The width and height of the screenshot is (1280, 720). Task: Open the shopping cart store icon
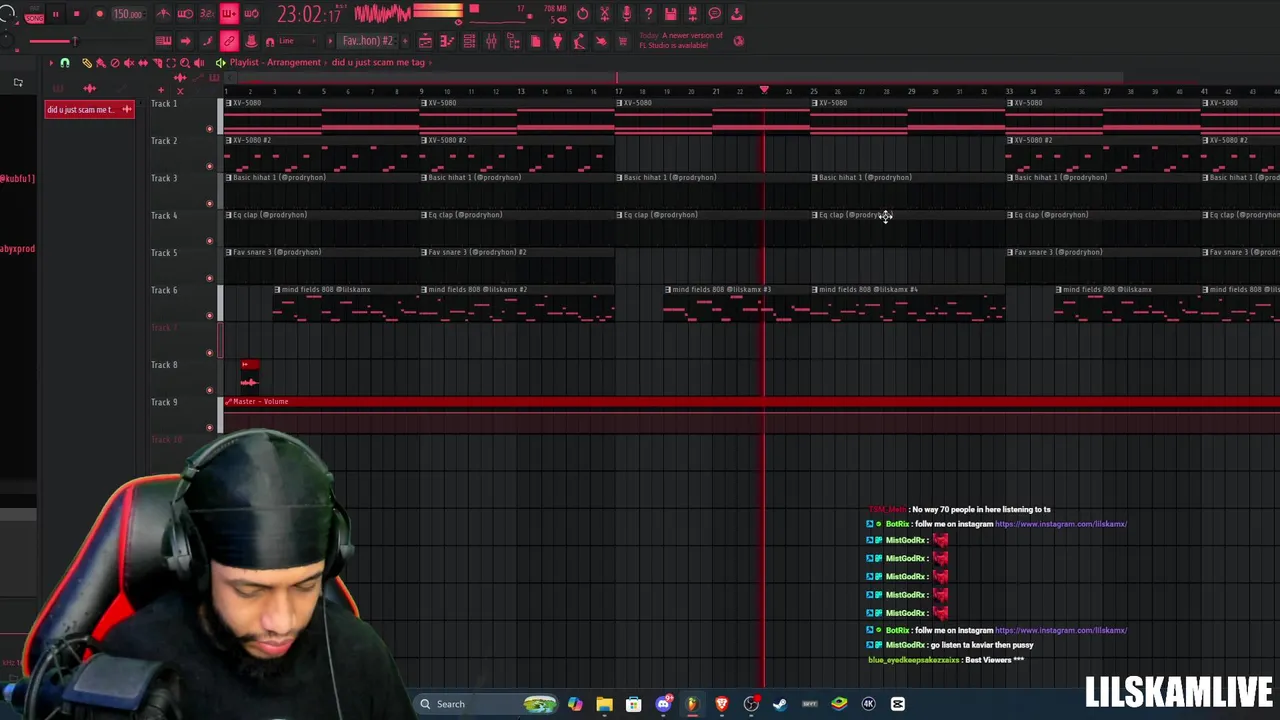[622, 41]
